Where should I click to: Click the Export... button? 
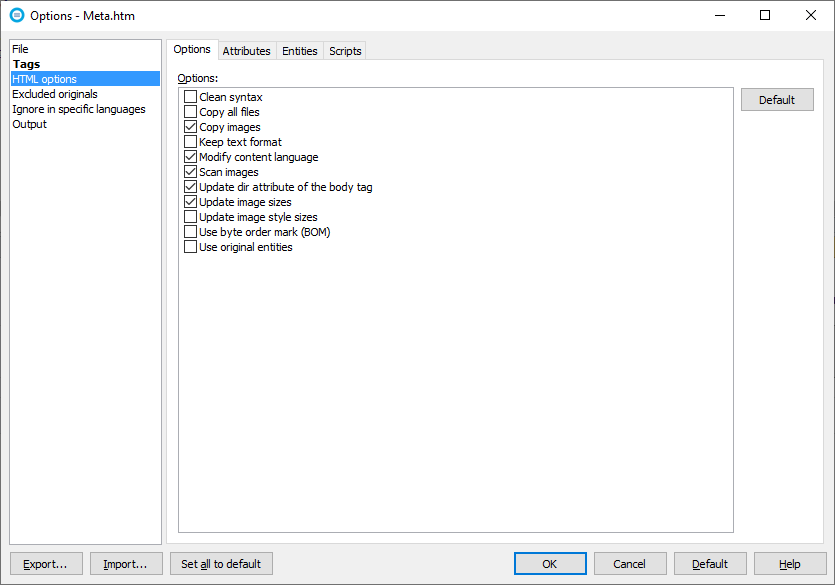(46, 564)
